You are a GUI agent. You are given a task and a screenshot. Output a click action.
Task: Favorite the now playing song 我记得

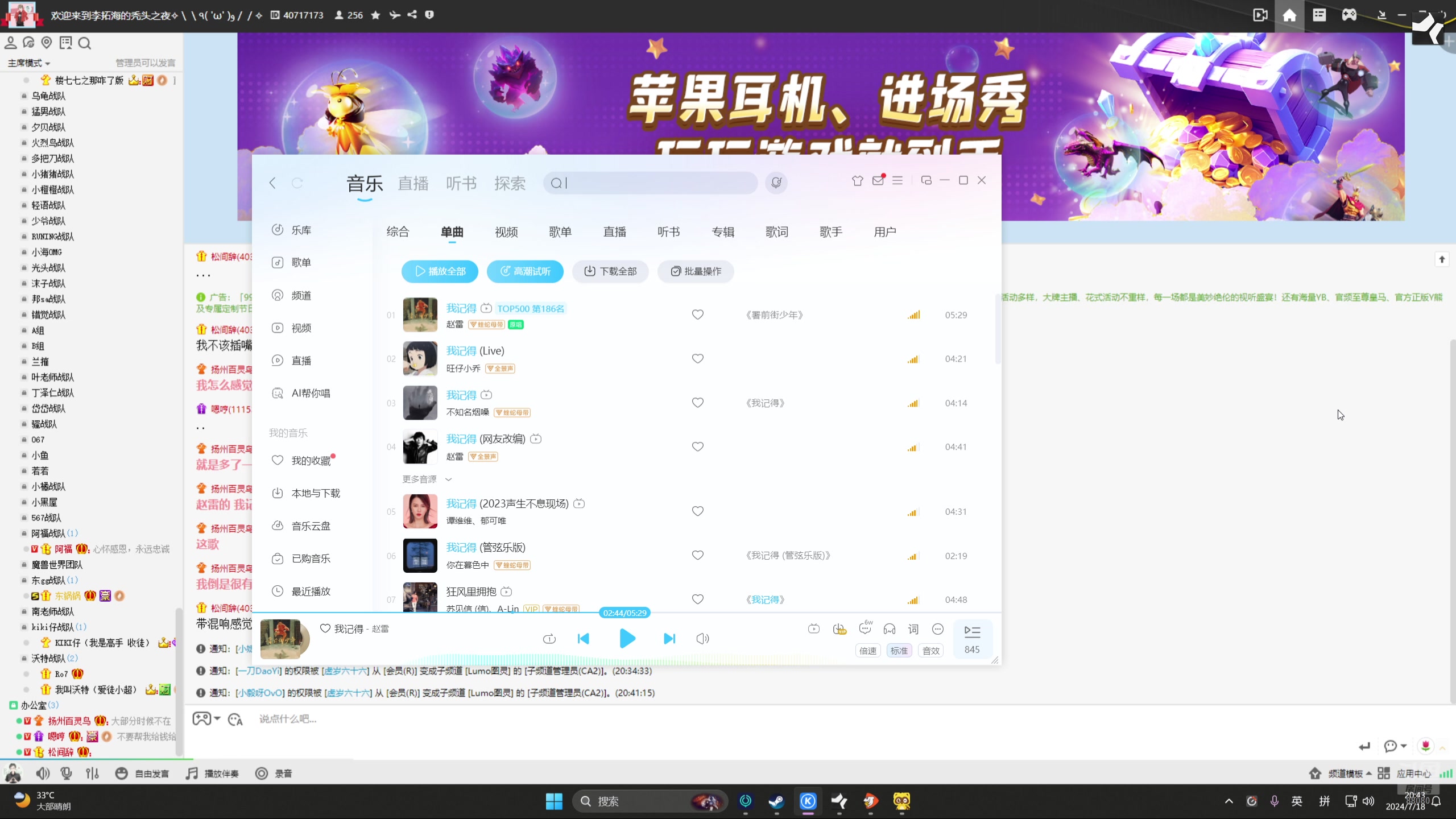pyautogui.click(x=325, y=628)
